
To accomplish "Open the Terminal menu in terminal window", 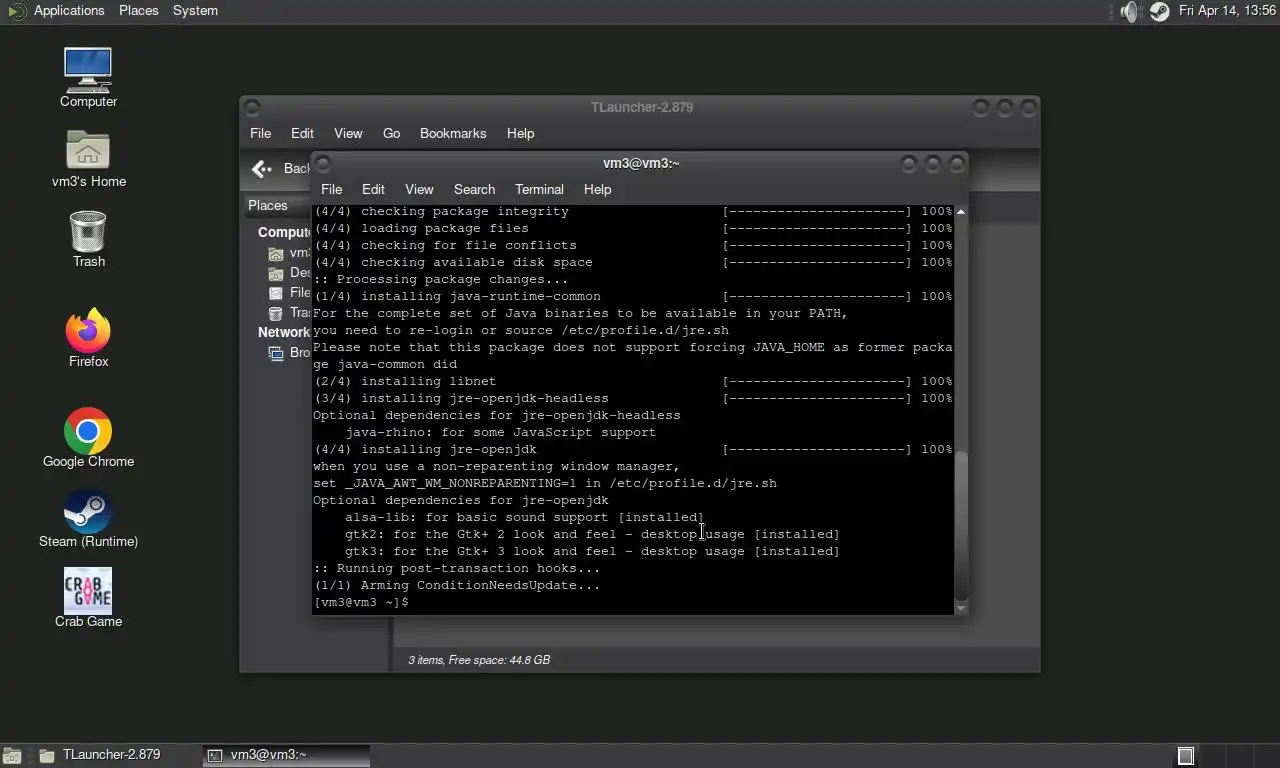I will pyautogui.click(x=539, y=189).
